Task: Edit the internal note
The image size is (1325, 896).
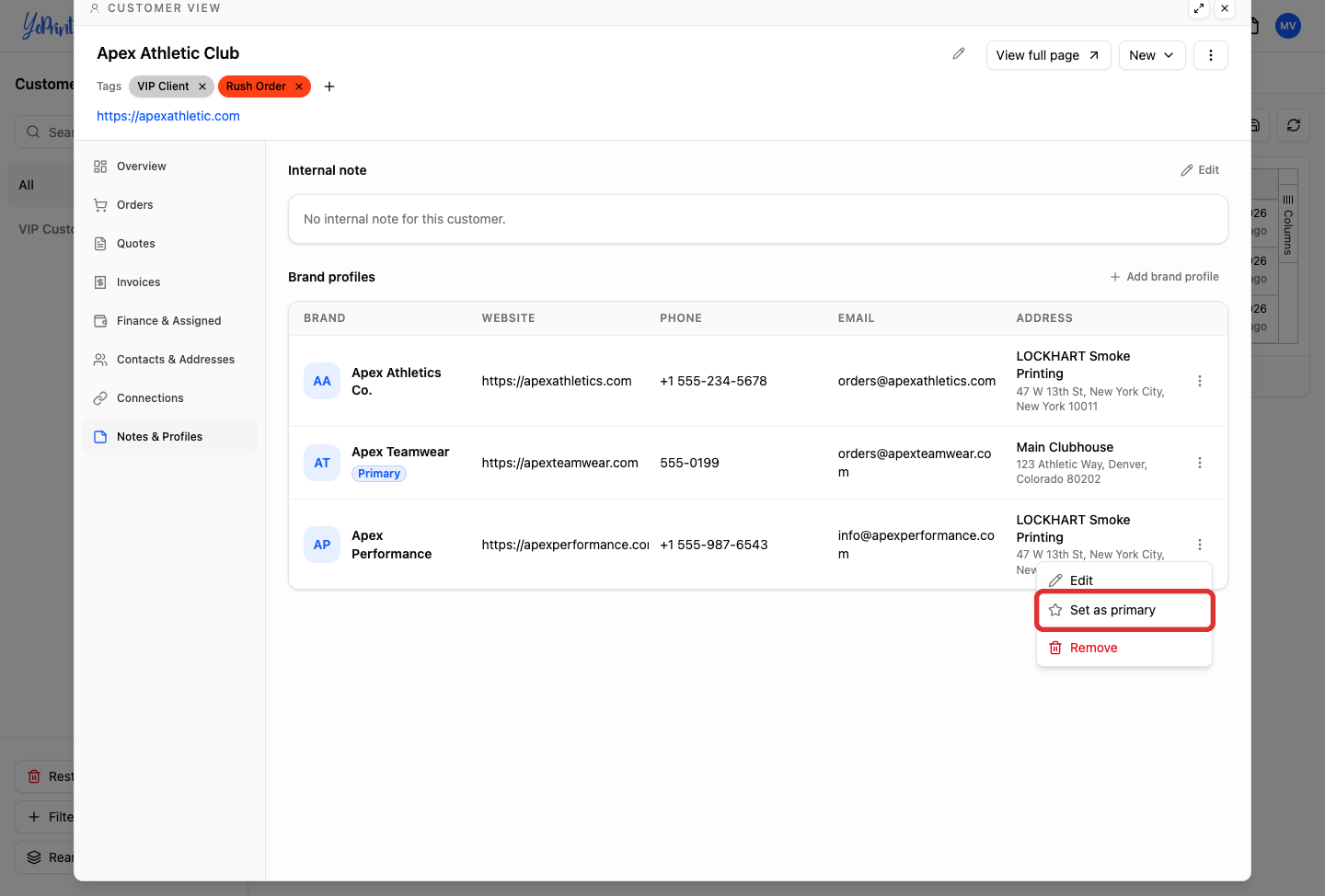Action: point(1200,170)
